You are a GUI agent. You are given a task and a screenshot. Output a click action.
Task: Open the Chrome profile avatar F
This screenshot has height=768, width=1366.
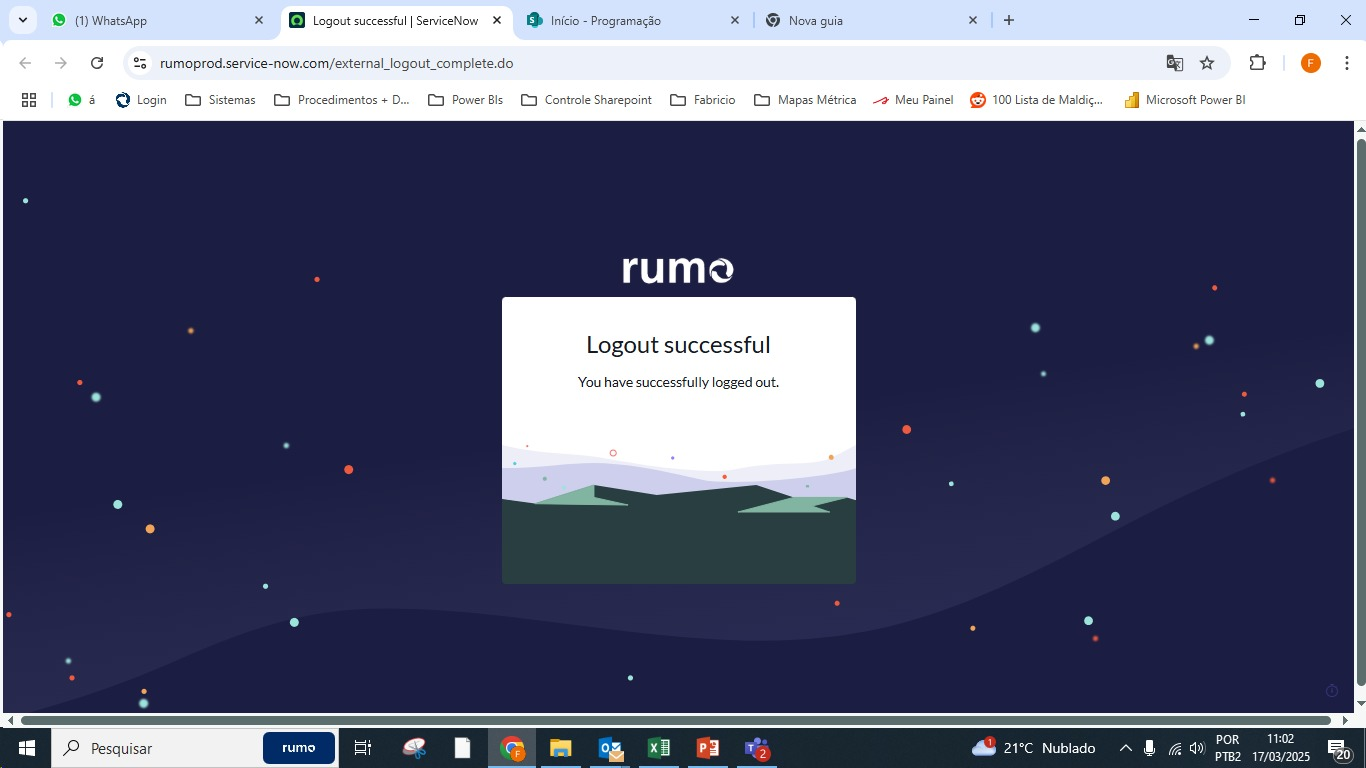click(1311, 63)
